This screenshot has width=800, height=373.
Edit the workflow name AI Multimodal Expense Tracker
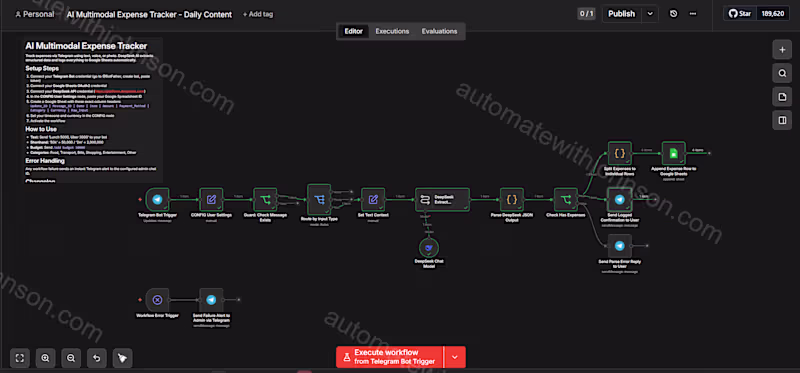[x=149, y=14]
